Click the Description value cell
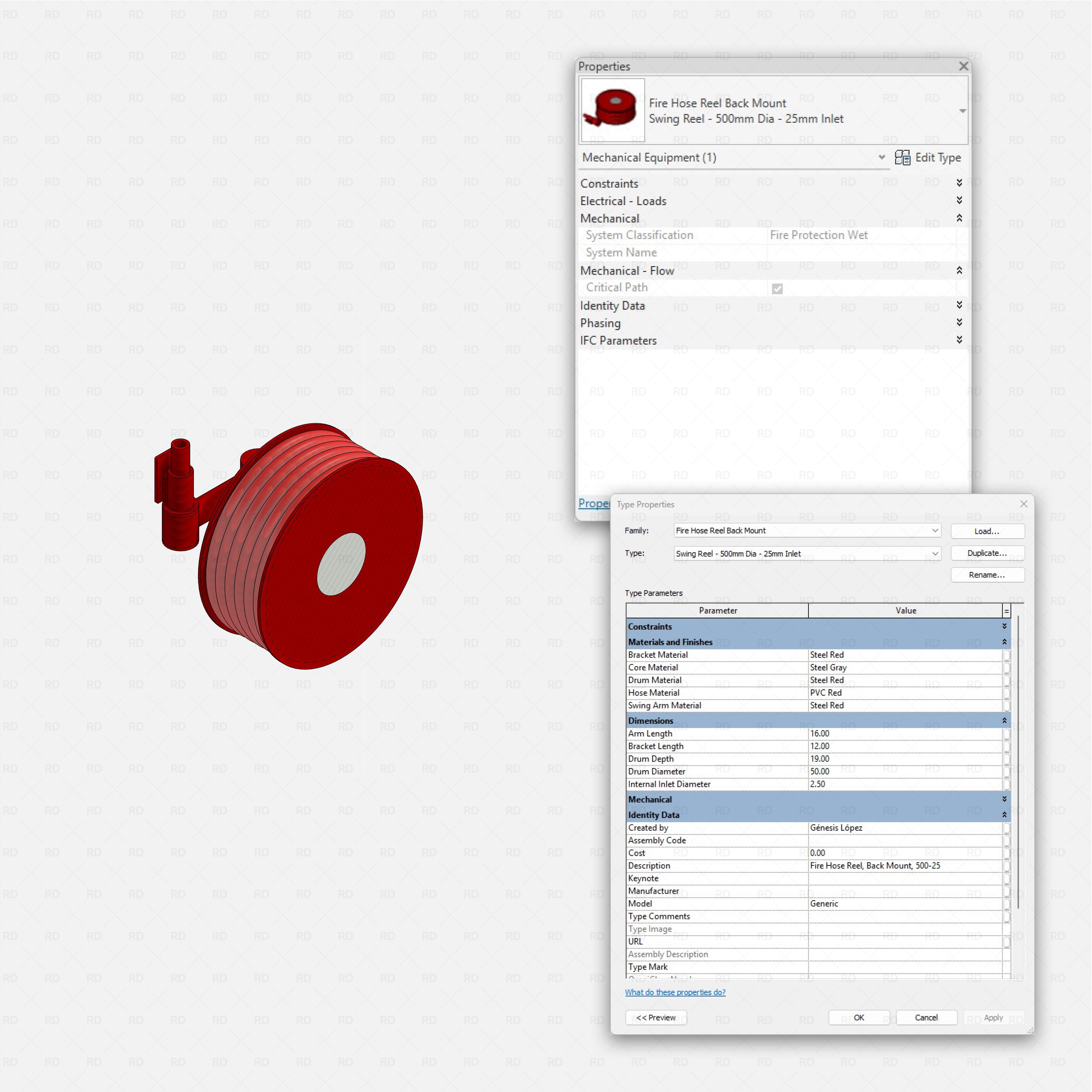Viewport: 1092px width, 1092px height. point(905,866)
